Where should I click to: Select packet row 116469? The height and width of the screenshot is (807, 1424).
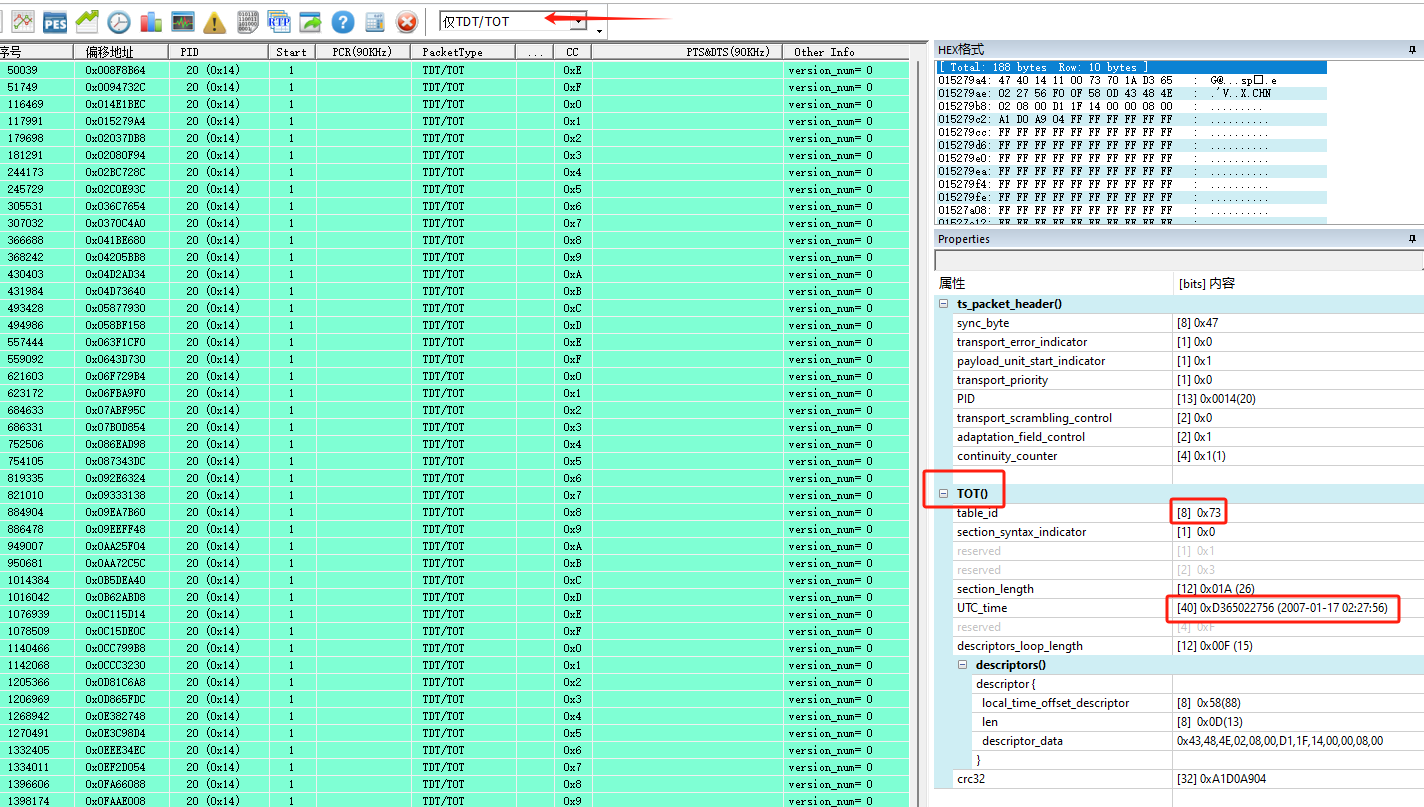tap(454, 104)
